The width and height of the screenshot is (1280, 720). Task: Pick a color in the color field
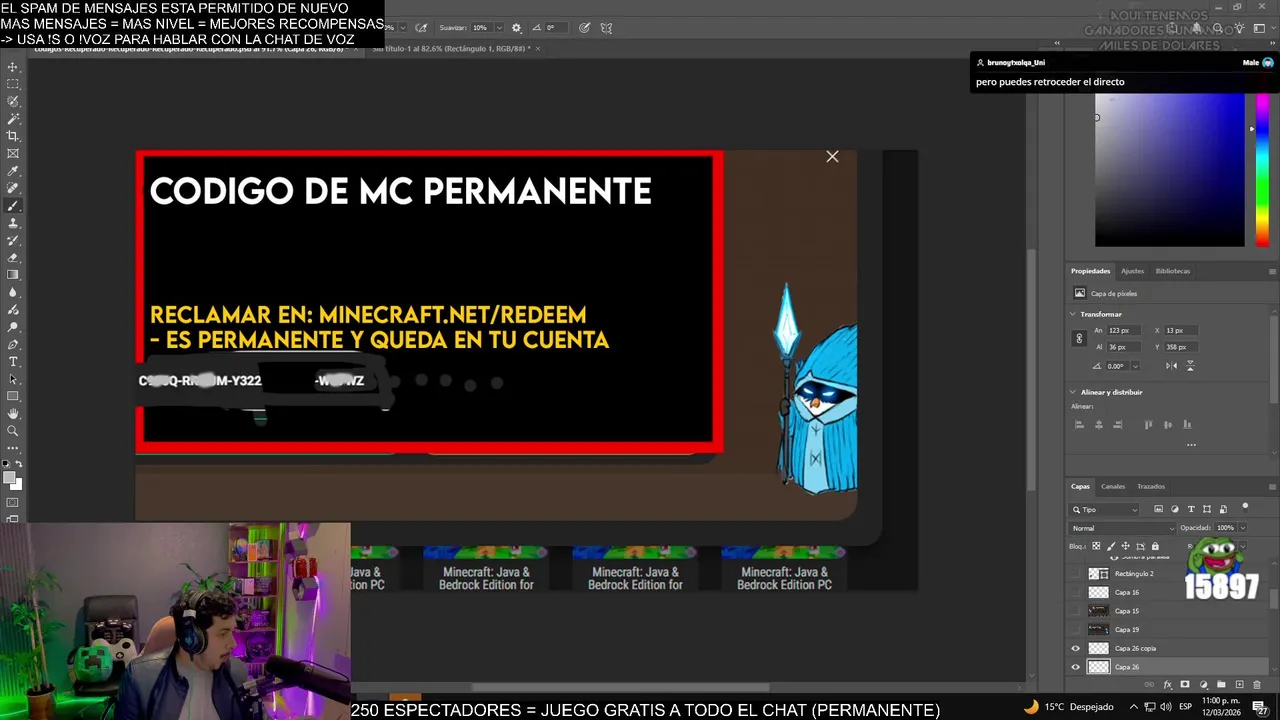point(1169,170)
